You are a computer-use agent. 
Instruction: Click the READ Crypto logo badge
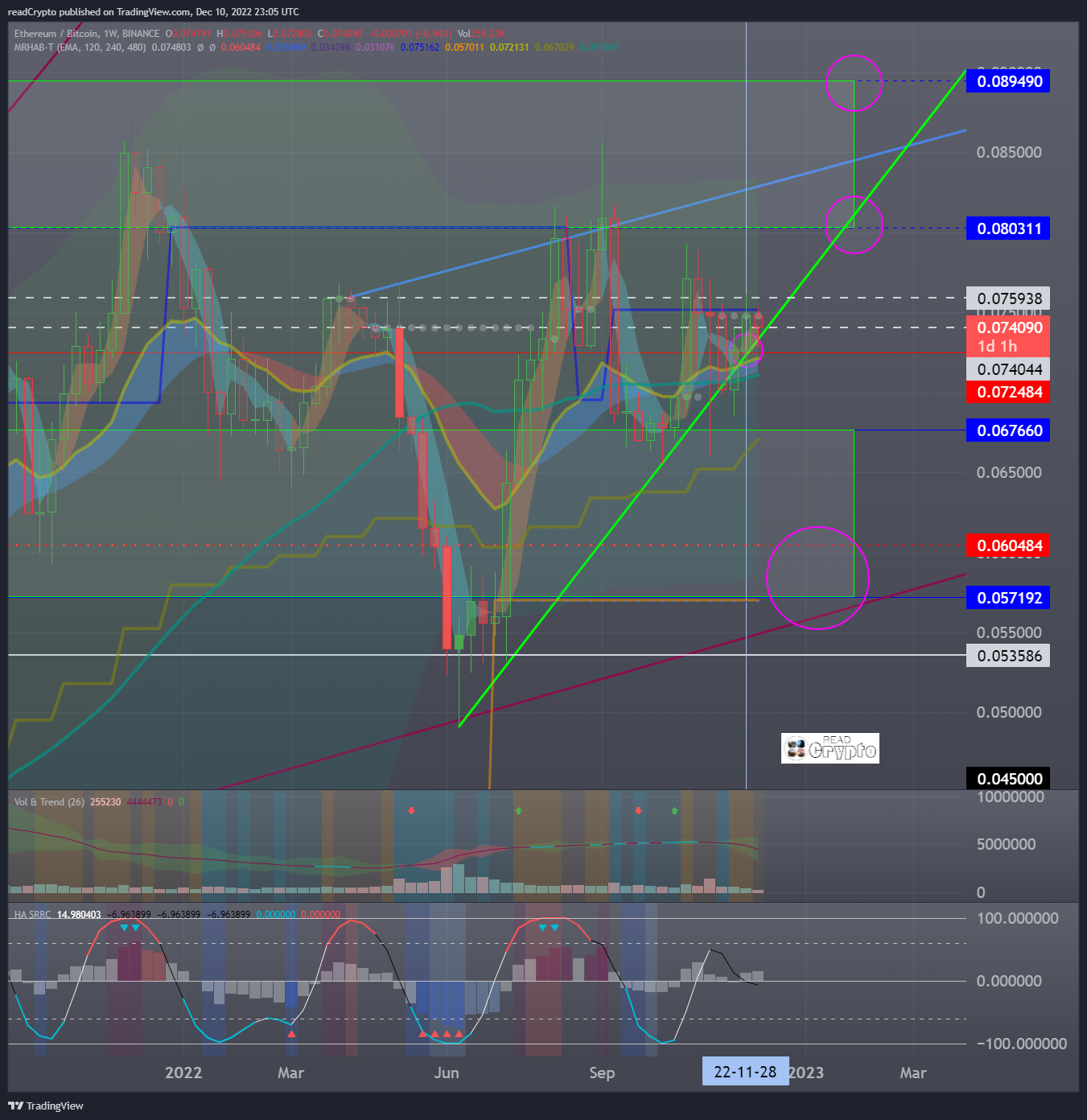(830, 748)
